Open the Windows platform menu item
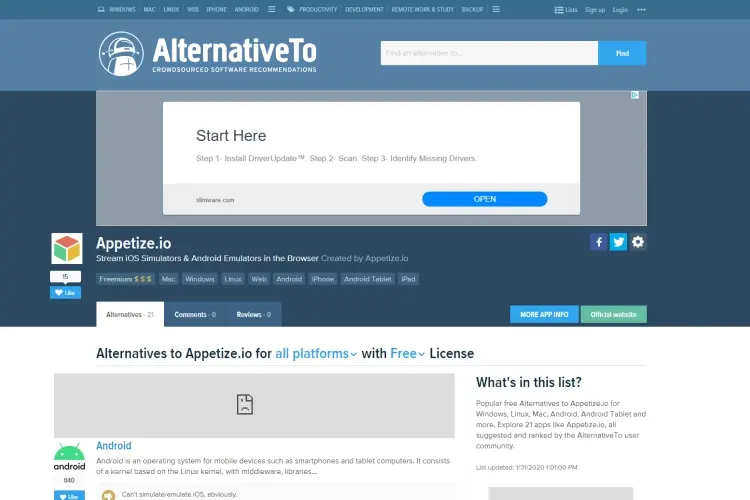This screenshot has width=750, height=500. click(x=122, y=10)
